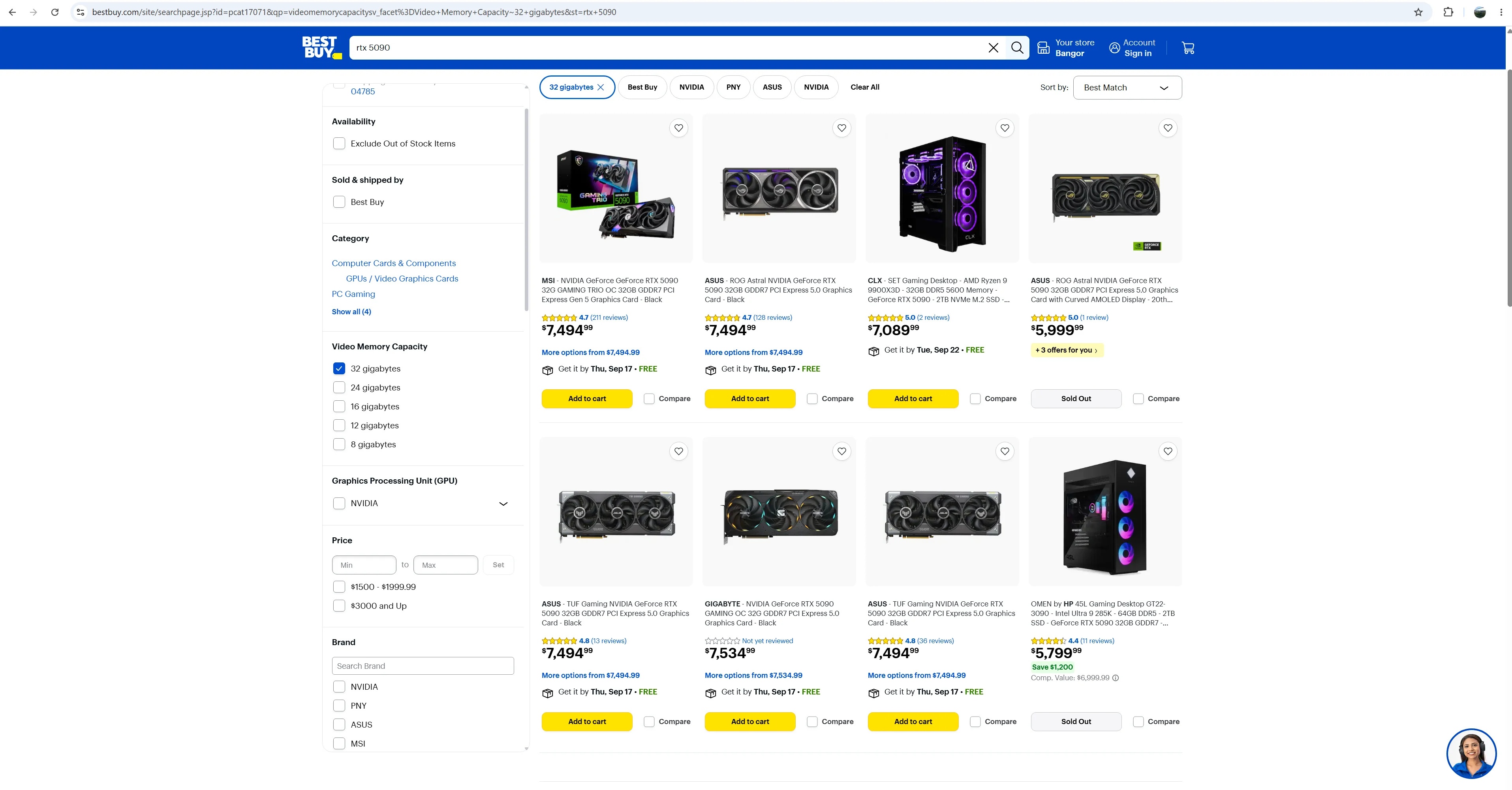Check the 16 gigabytes filter
This screenshot has height=790, width=1512.
pos(339,407)
